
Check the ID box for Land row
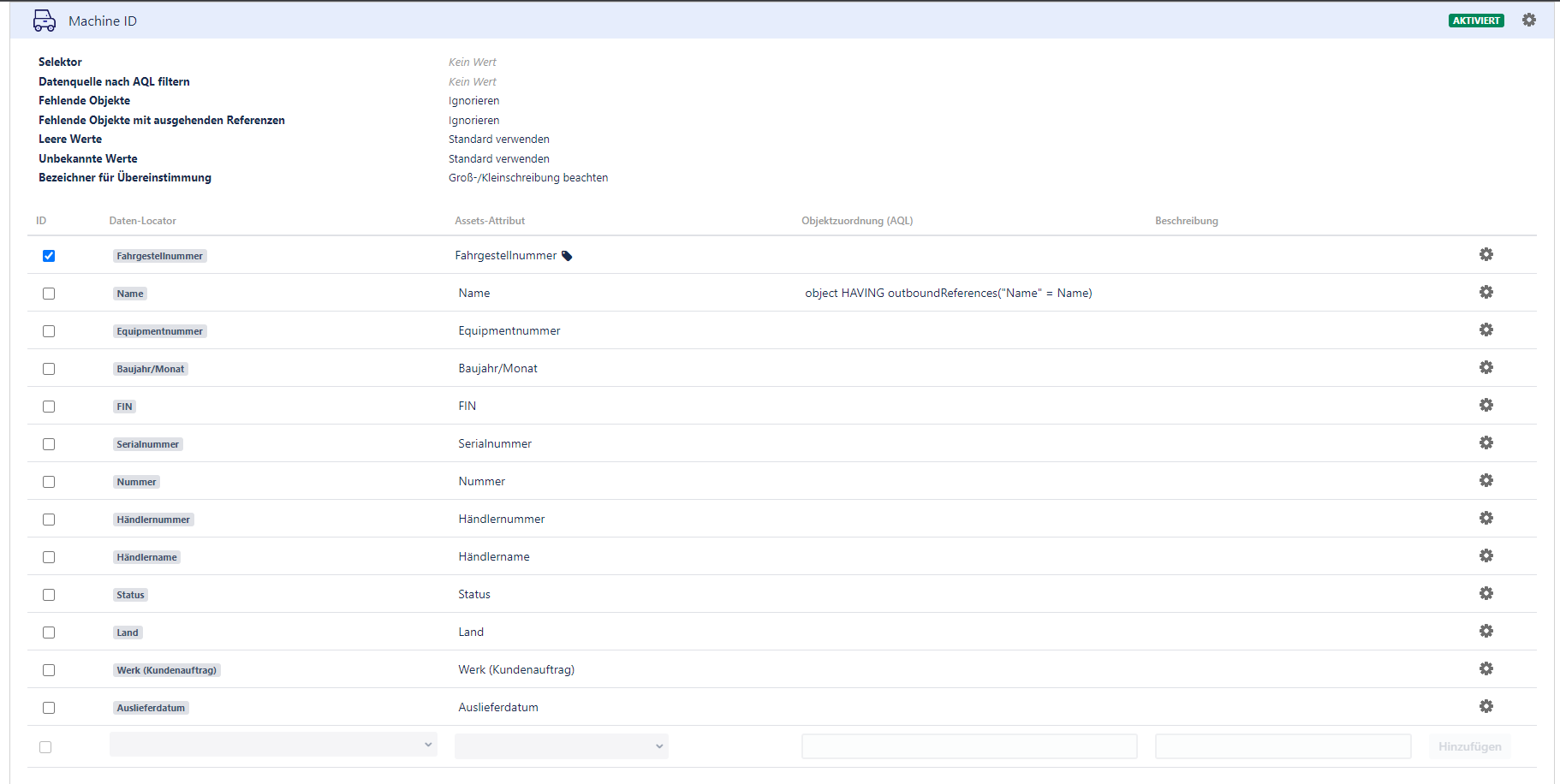(49, 633)
